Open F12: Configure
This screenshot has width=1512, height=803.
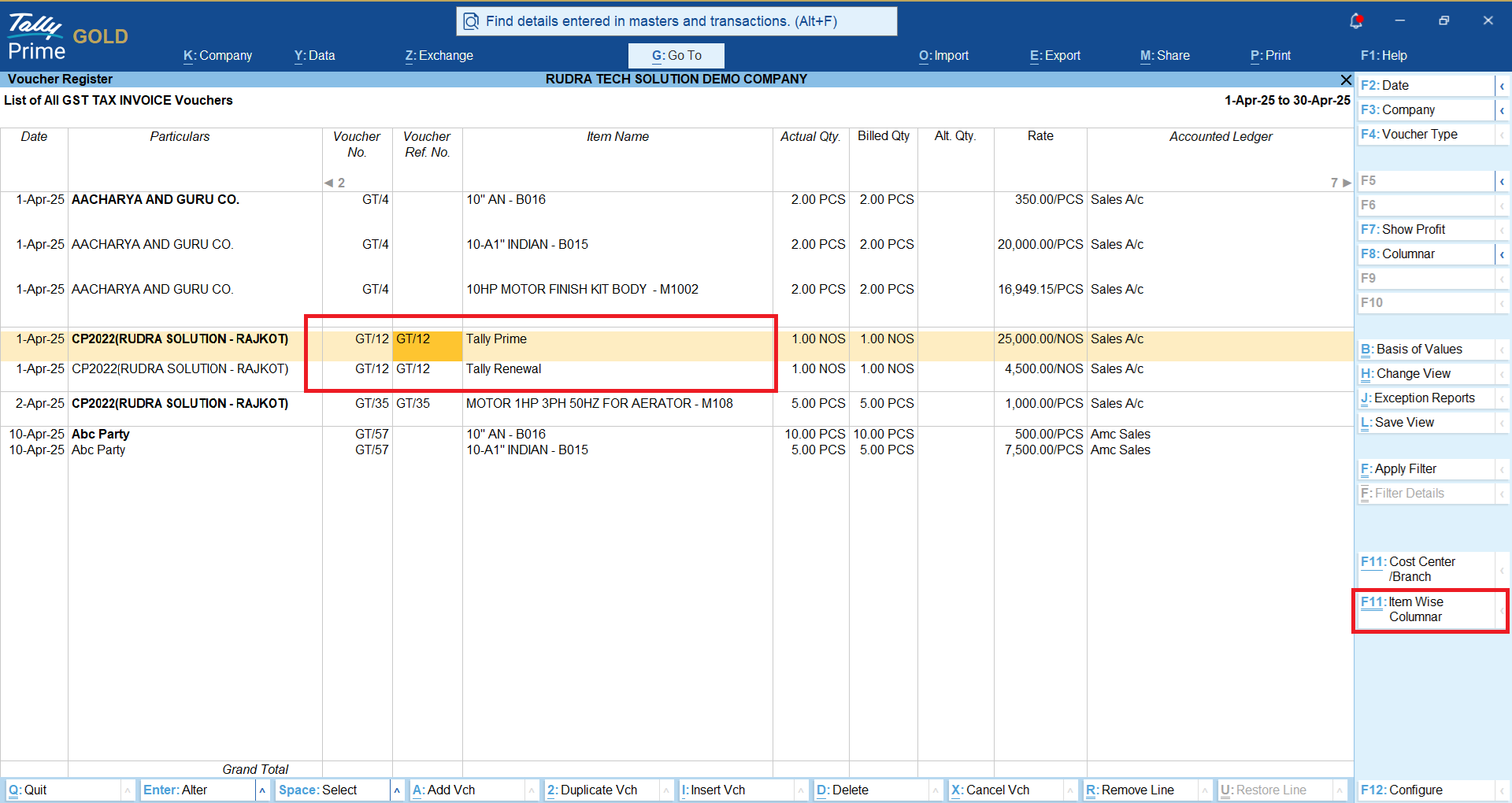click(1426, 790)
